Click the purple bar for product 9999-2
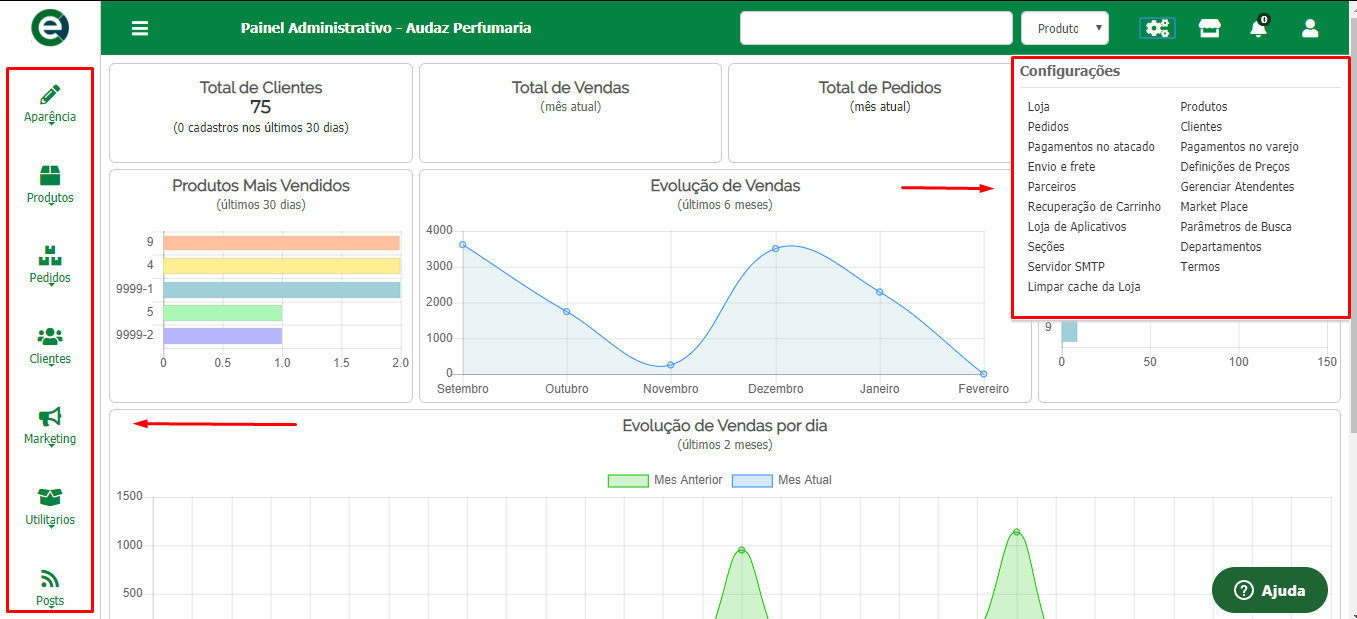1357x619 pixels. 222,336
